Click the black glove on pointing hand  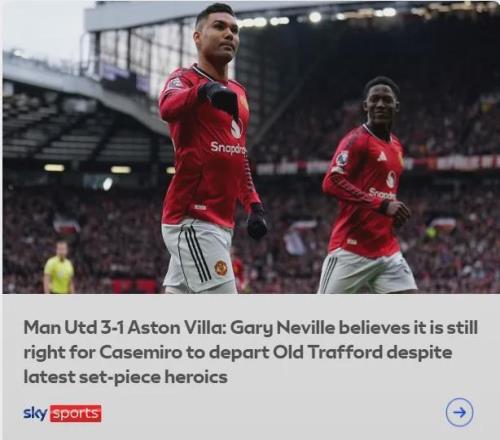218,96
